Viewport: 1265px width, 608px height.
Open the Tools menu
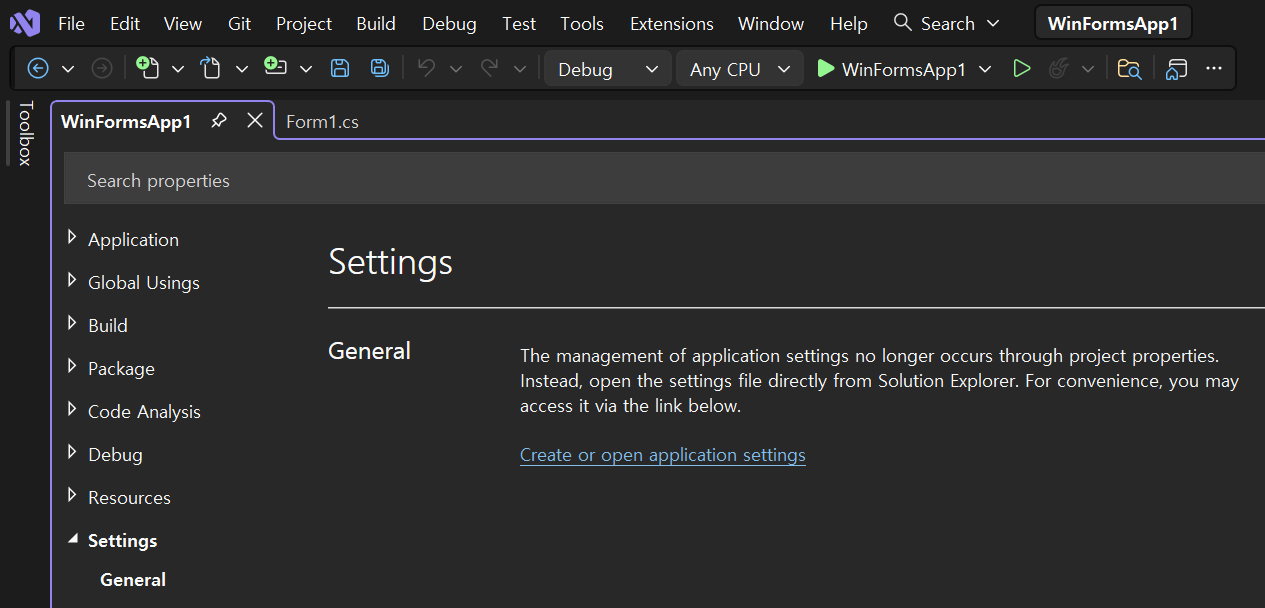582,23
